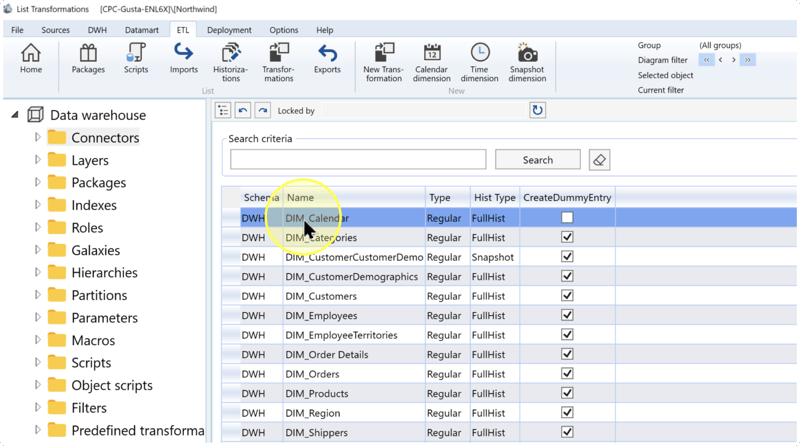Clear search criteria with eraser icon

point(599,160)
